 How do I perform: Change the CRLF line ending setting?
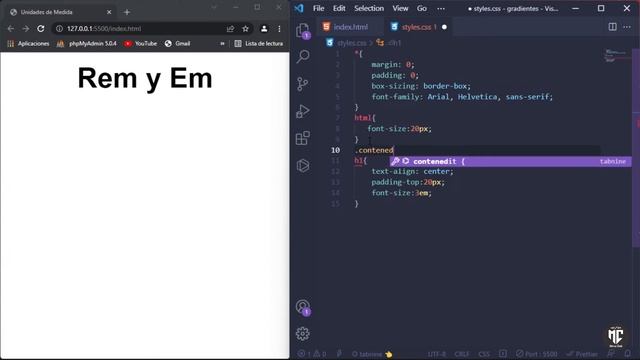[x=462, y=354]
